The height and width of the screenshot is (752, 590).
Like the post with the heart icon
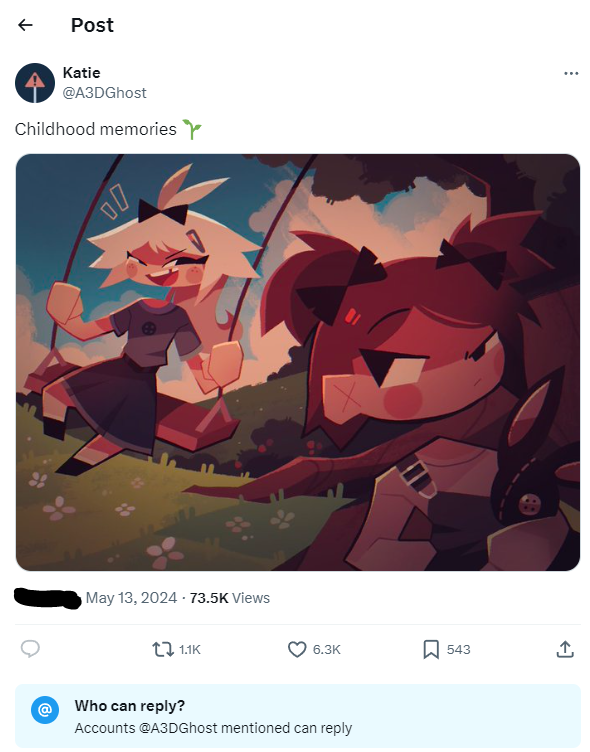click(x=297, y=649)
